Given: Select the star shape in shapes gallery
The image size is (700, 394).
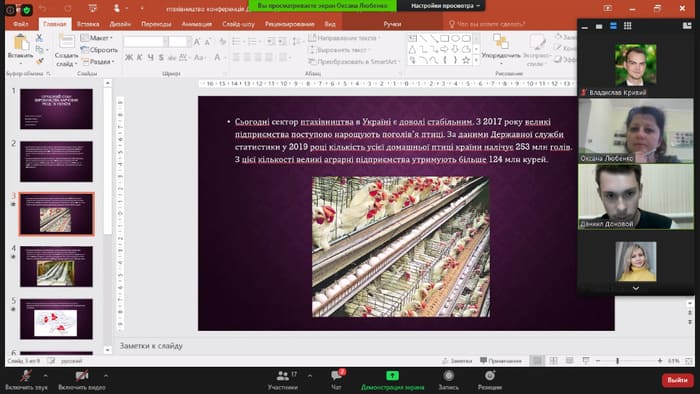Looking at the screenshot, I should point(466,60).
